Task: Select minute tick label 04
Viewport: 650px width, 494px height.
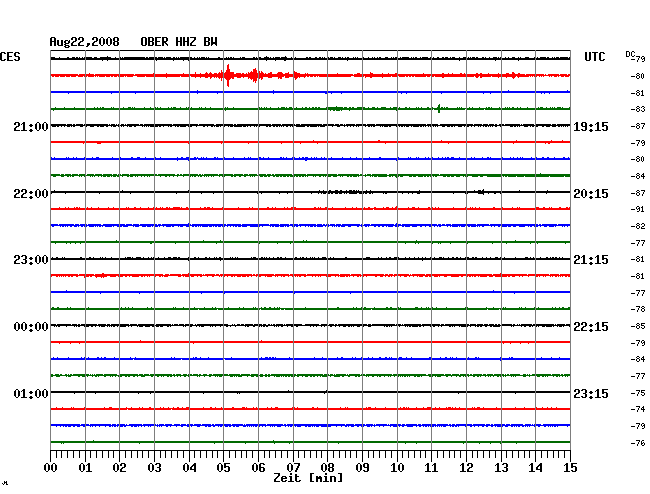Action: click(x=189, y=467)
